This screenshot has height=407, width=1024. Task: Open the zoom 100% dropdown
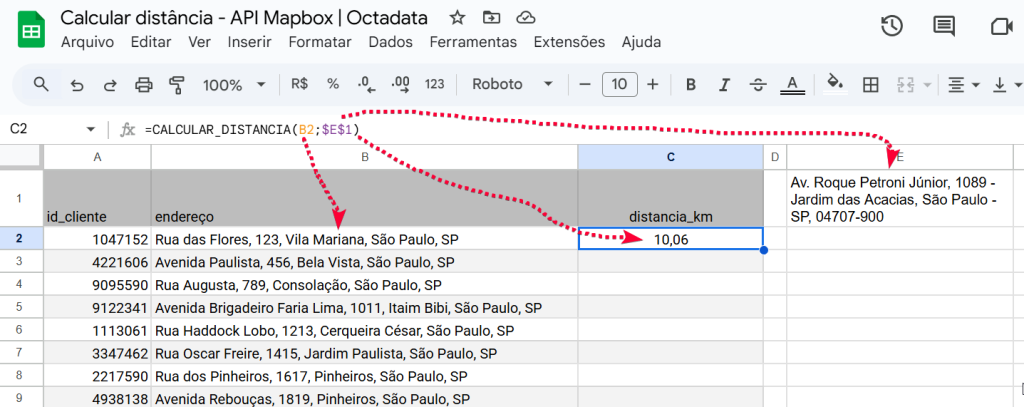pos(234,84)
